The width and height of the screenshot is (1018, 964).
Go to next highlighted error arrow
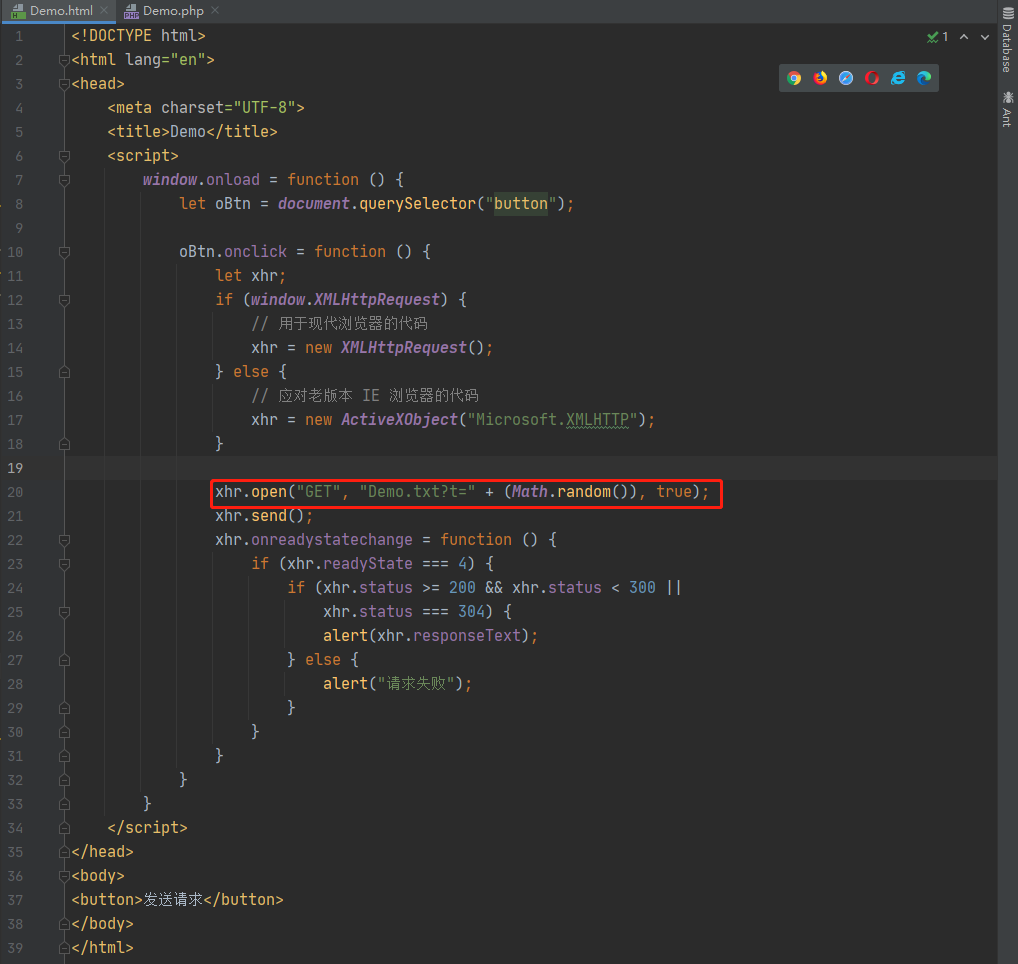coord(985,37)
